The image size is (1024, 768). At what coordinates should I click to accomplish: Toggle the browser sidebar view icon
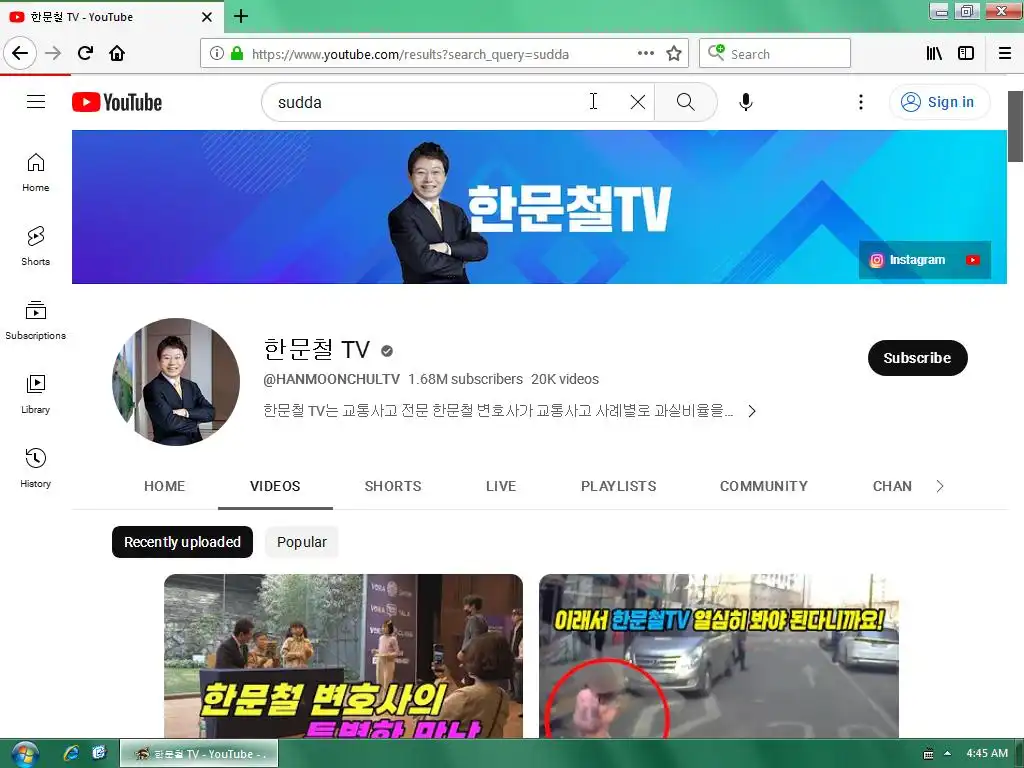(x=966, y=54)
